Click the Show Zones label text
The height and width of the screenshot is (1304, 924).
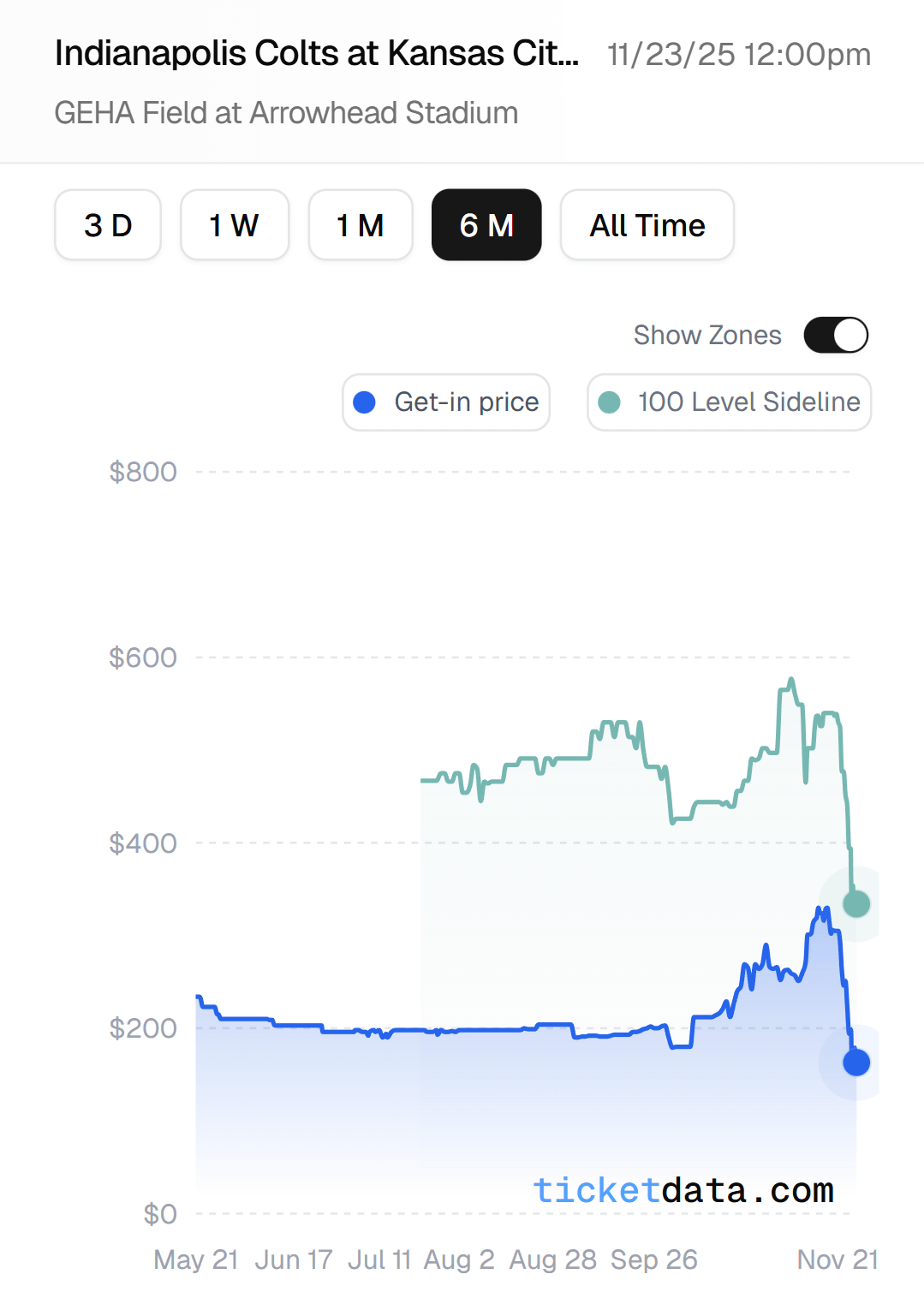coord(707,335)
